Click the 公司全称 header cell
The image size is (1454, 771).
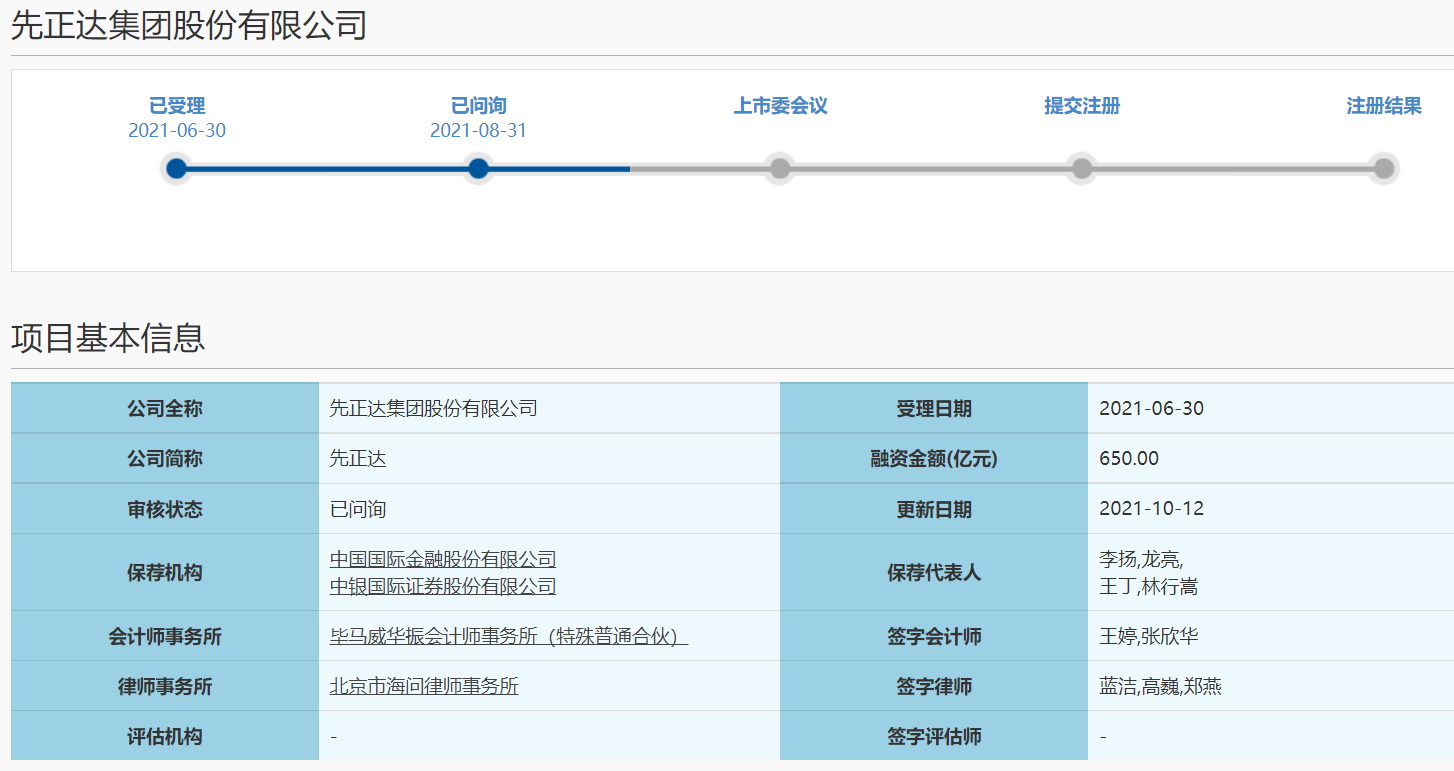(x=165, y=408)
